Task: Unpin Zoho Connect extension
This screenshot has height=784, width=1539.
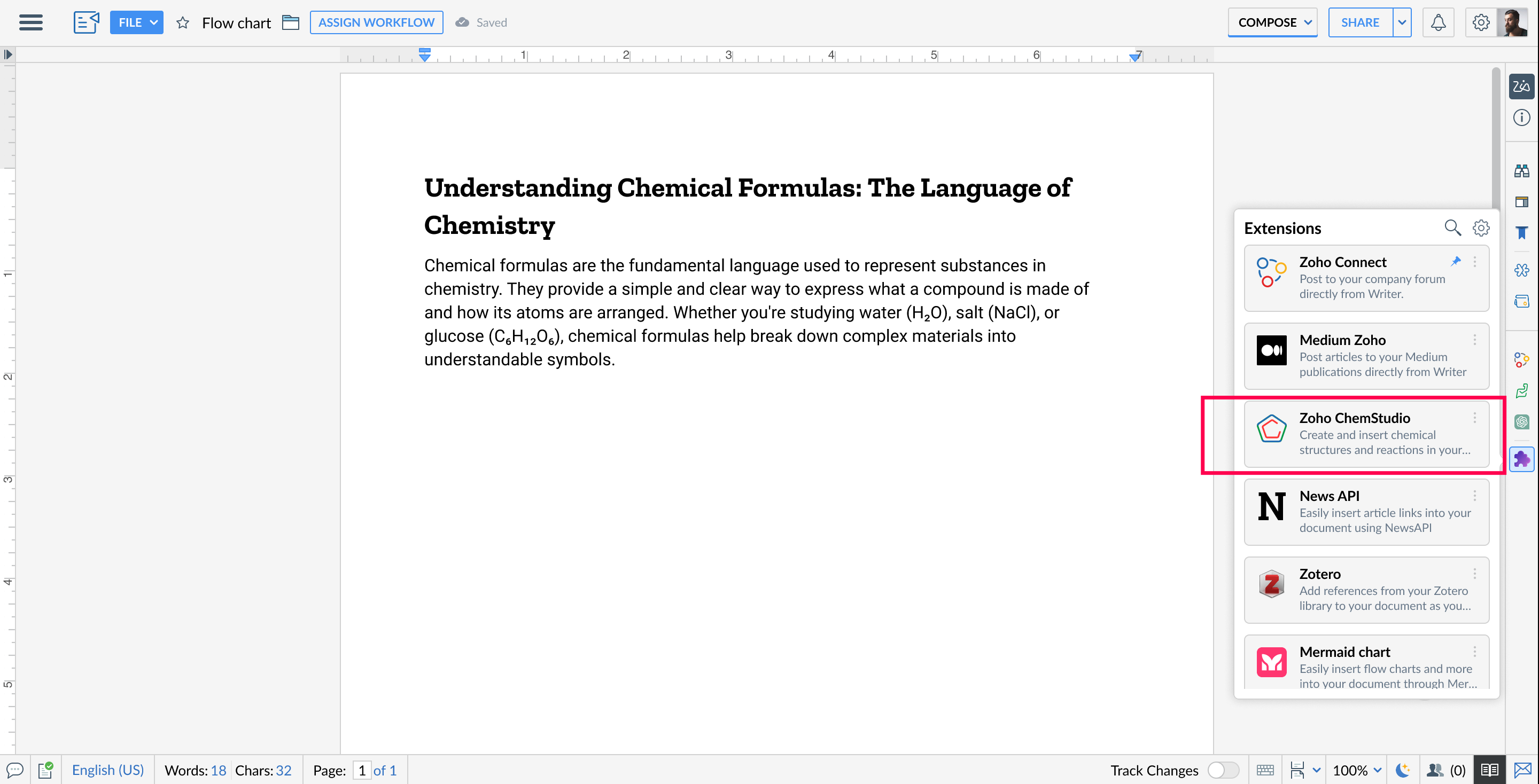Action: [x=1455, y=261]
